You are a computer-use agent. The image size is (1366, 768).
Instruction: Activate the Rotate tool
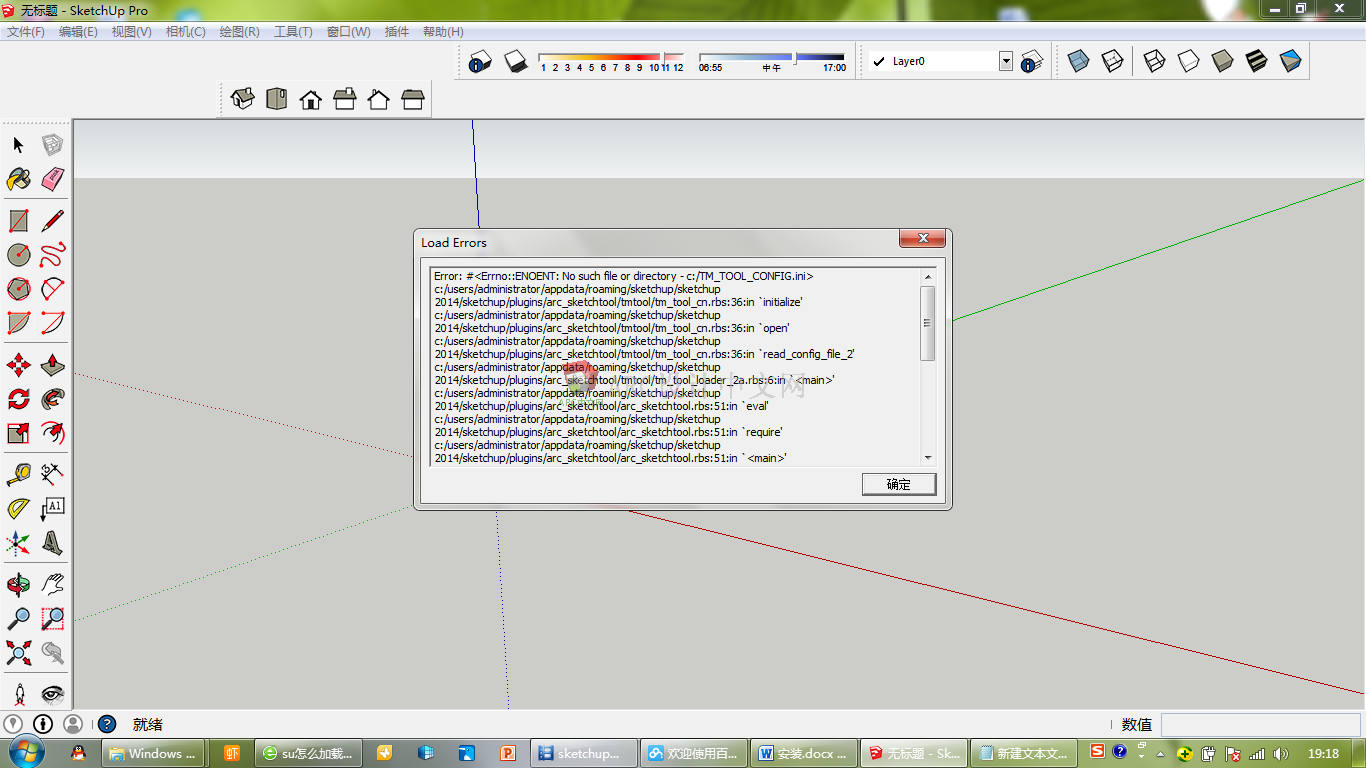18,399
